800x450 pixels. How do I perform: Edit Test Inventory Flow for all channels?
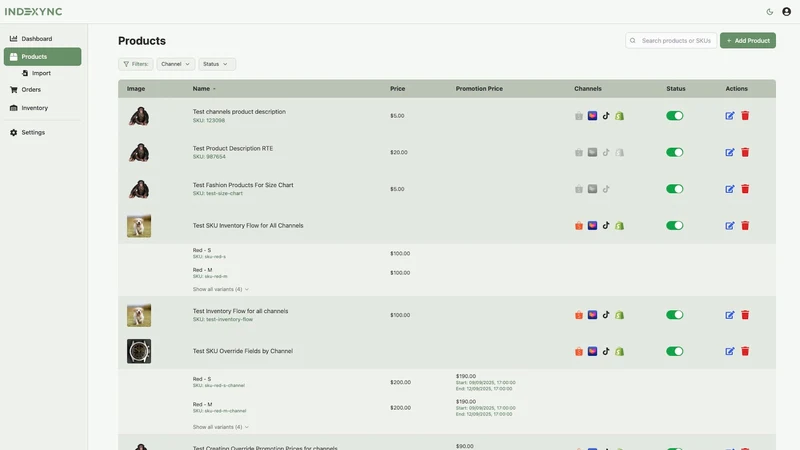tap(730, 315)
